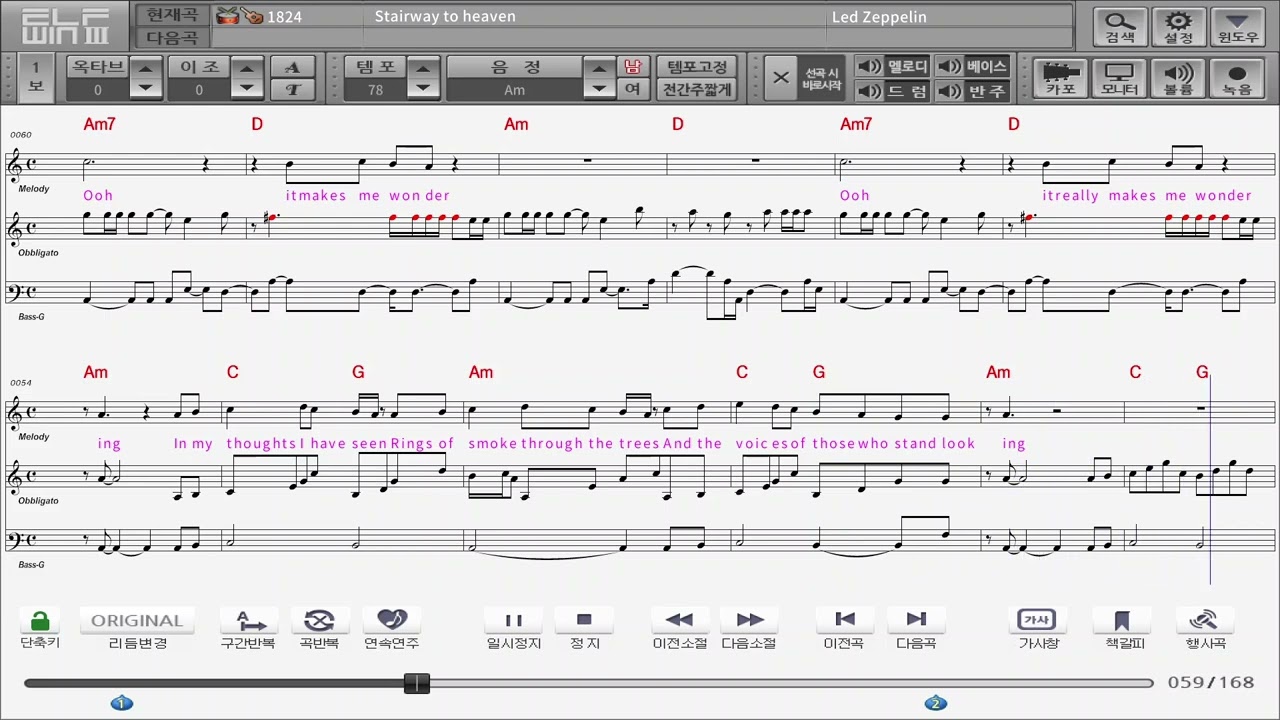Jump to next song 다음곡
1280x720 pixels.
click(x=916, y=621)
